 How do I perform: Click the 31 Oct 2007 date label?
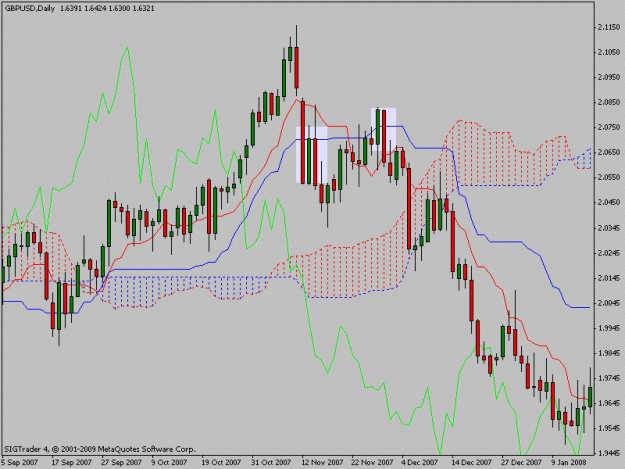(x=271, y=463)
